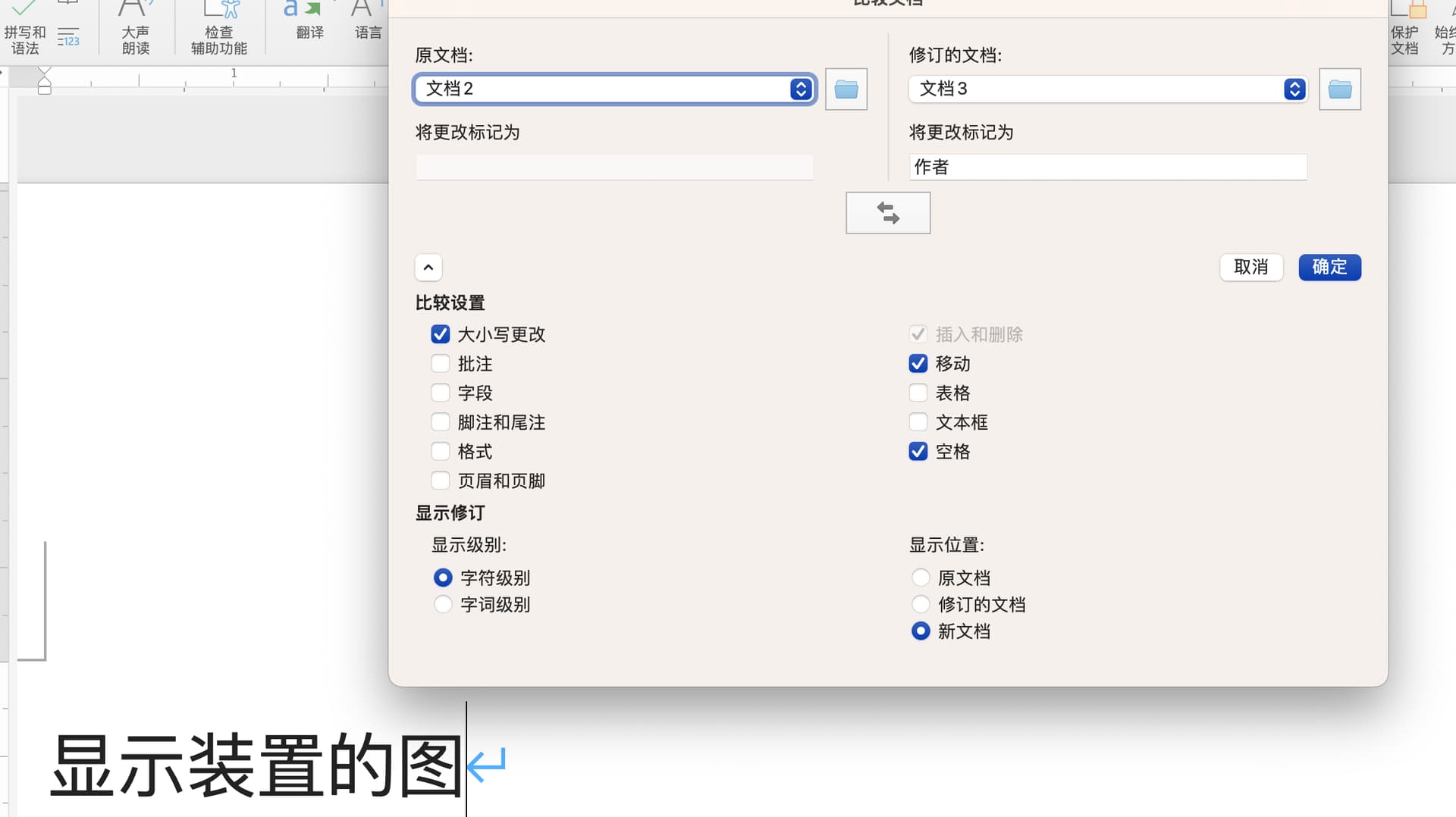
Task: Choose 原文档 as display location
Action: click(x=920, y=578)
